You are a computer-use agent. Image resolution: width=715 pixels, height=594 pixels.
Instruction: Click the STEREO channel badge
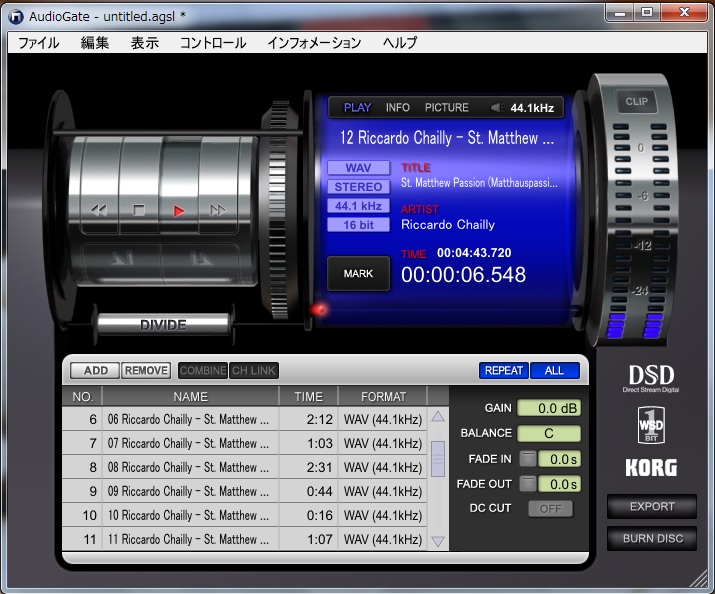(x=358, y=187)
